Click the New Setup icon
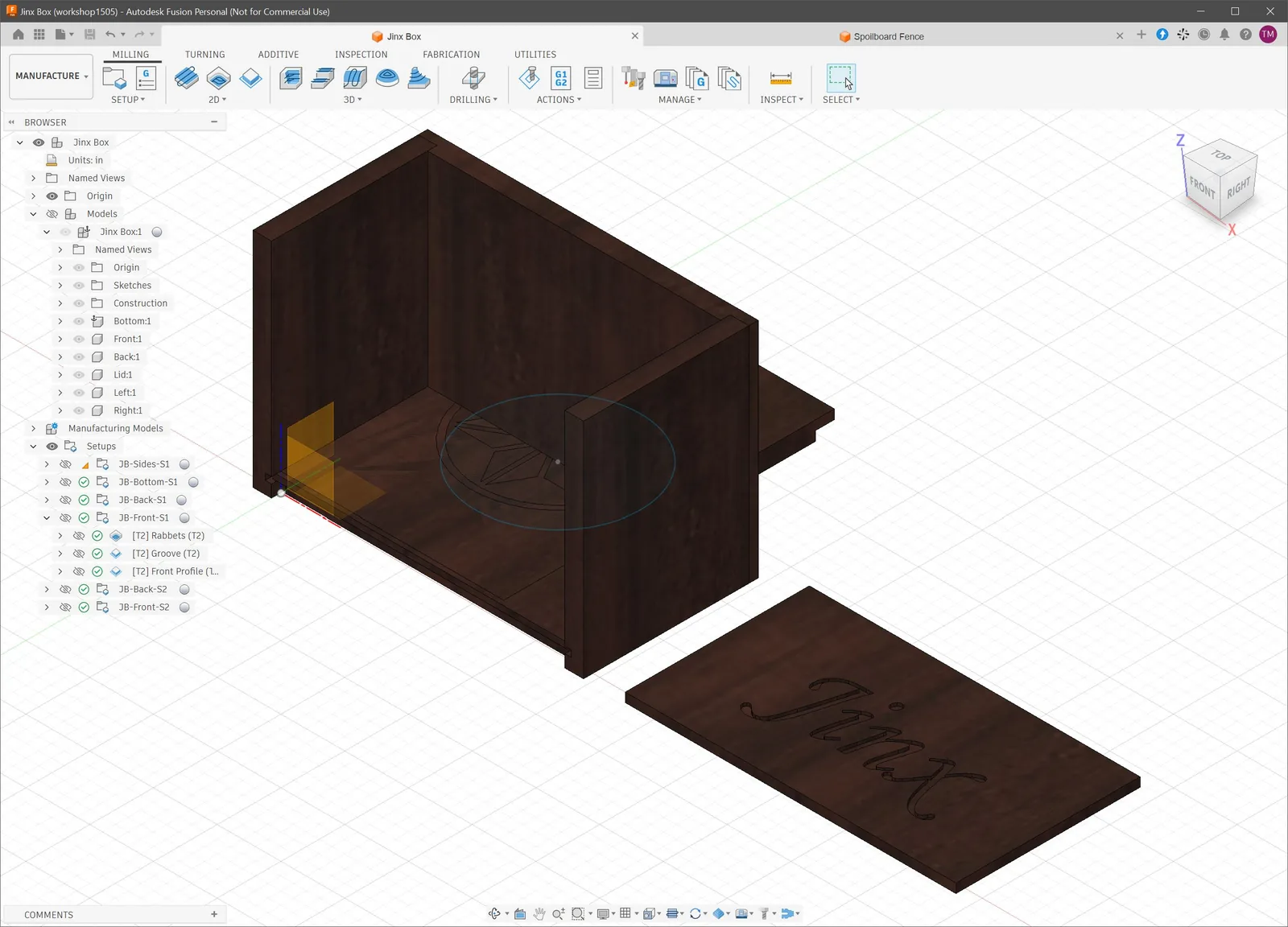The image size is (1288, 927). pos(114,78)
